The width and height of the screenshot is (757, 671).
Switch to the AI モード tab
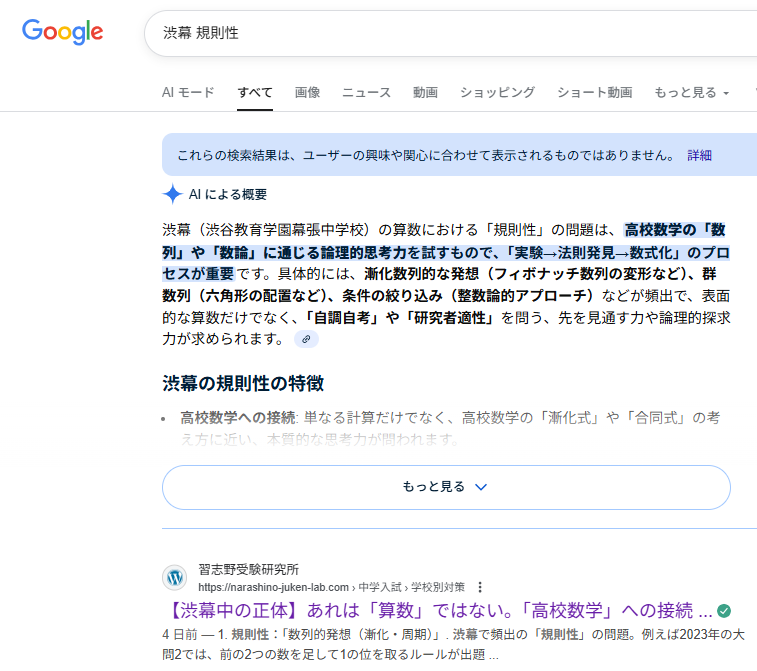tap(188, 93)
